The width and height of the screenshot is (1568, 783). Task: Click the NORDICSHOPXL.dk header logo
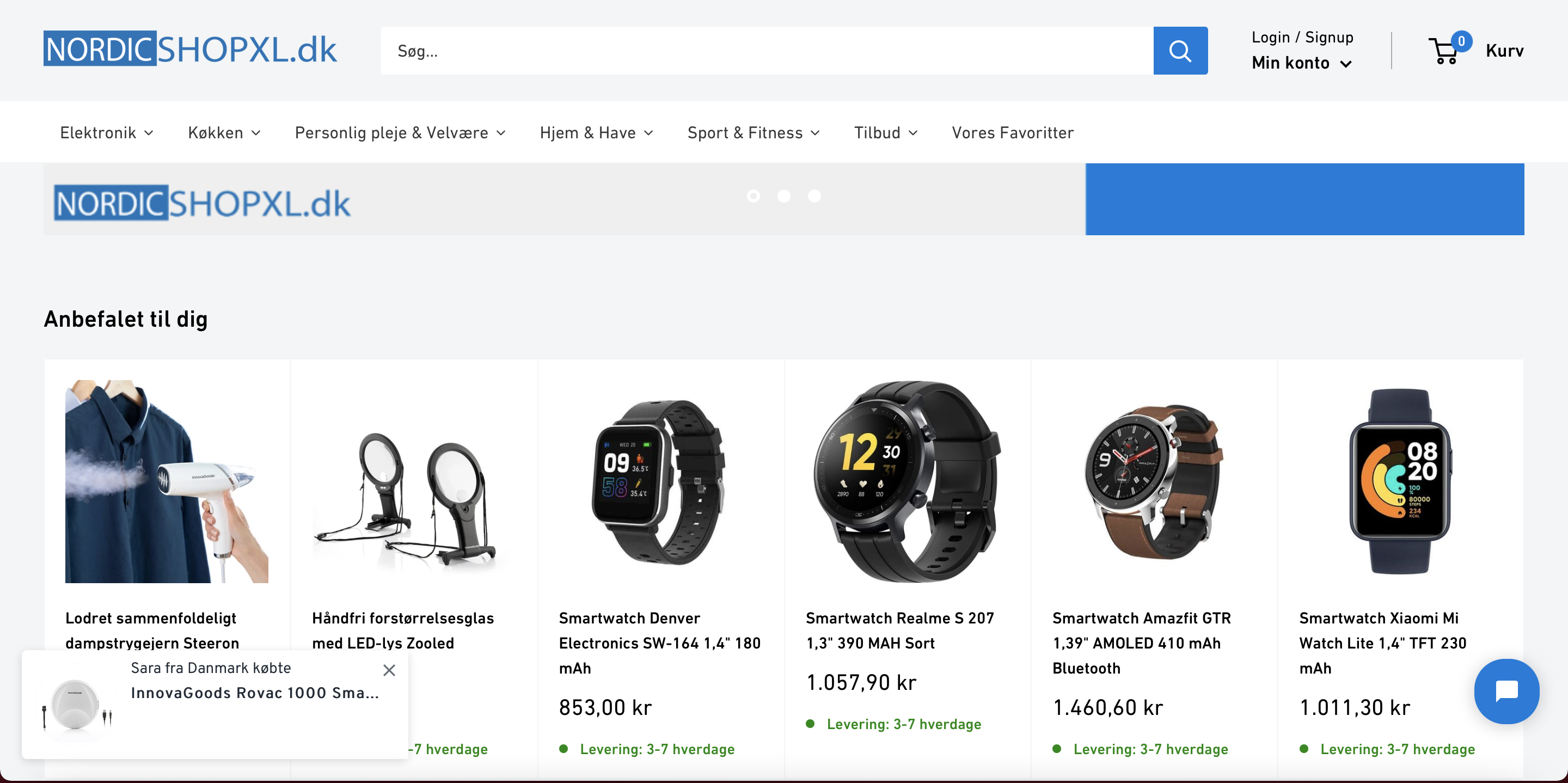(x=190, y=48)
